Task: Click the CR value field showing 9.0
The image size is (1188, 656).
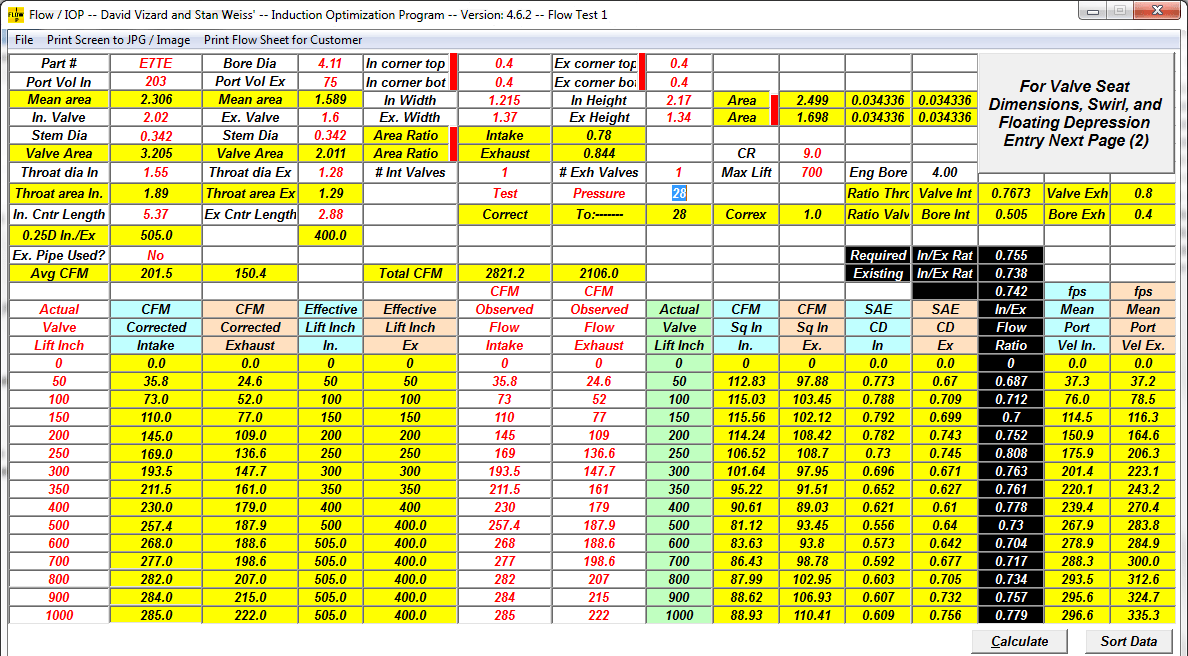Action: coord(812,154)
